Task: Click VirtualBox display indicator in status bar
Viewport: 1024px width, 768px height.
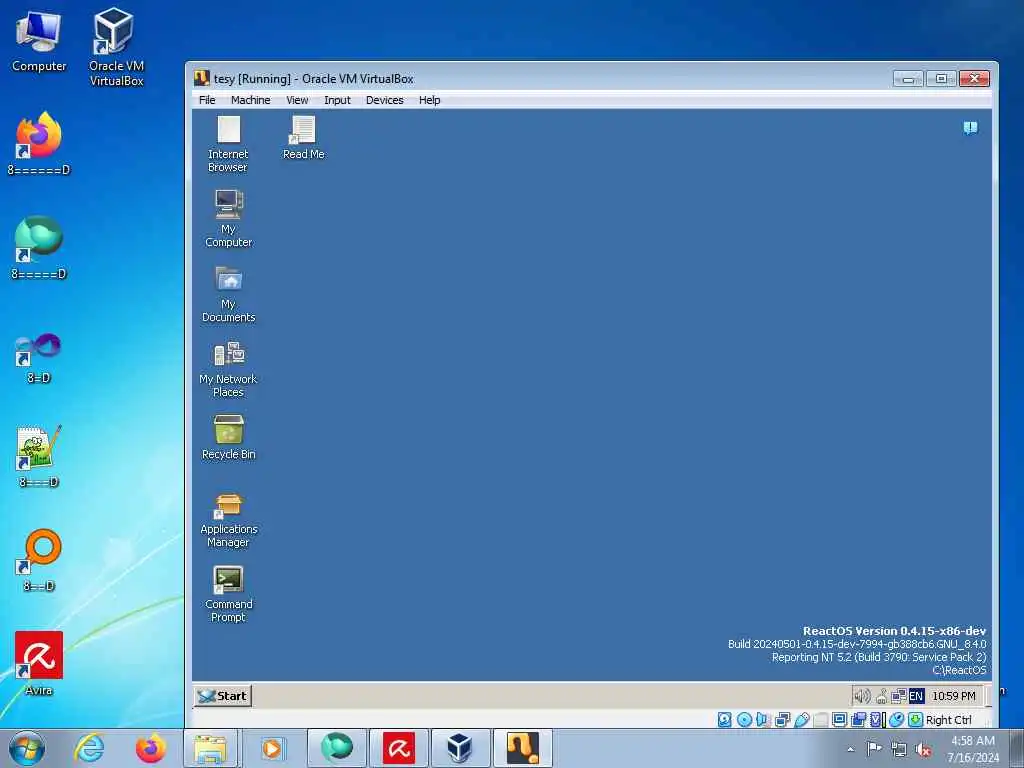Action: coord(840,720)
